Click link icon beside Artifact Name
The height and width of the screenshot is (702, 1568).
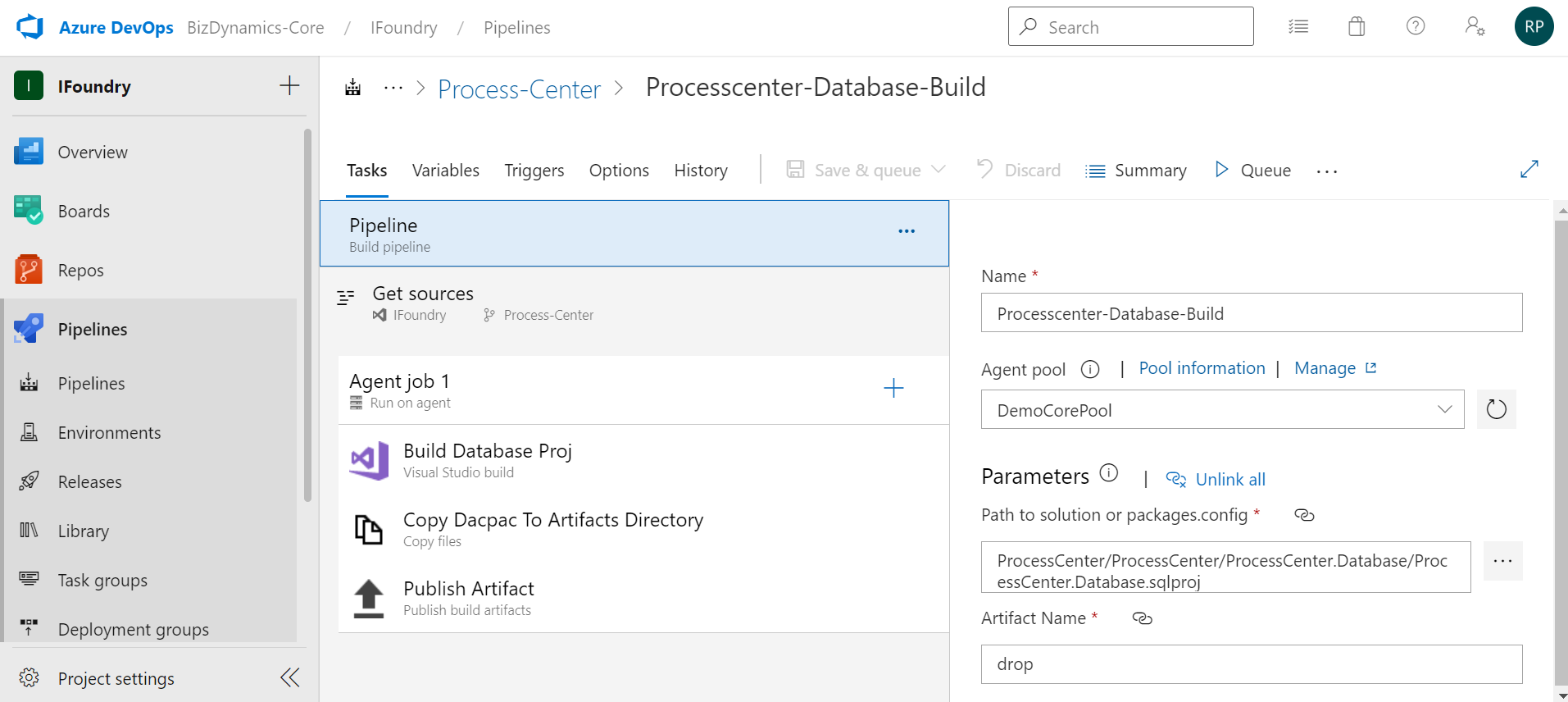point(1142,618)
